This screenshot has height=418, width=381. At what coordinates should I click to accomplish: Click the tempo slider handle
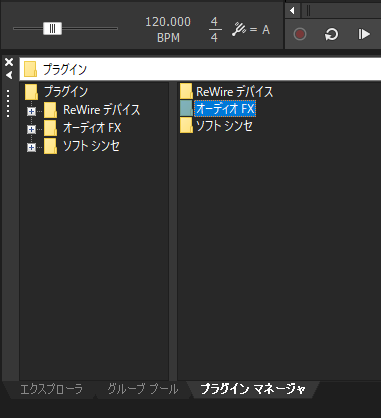(x=52, y=29)
